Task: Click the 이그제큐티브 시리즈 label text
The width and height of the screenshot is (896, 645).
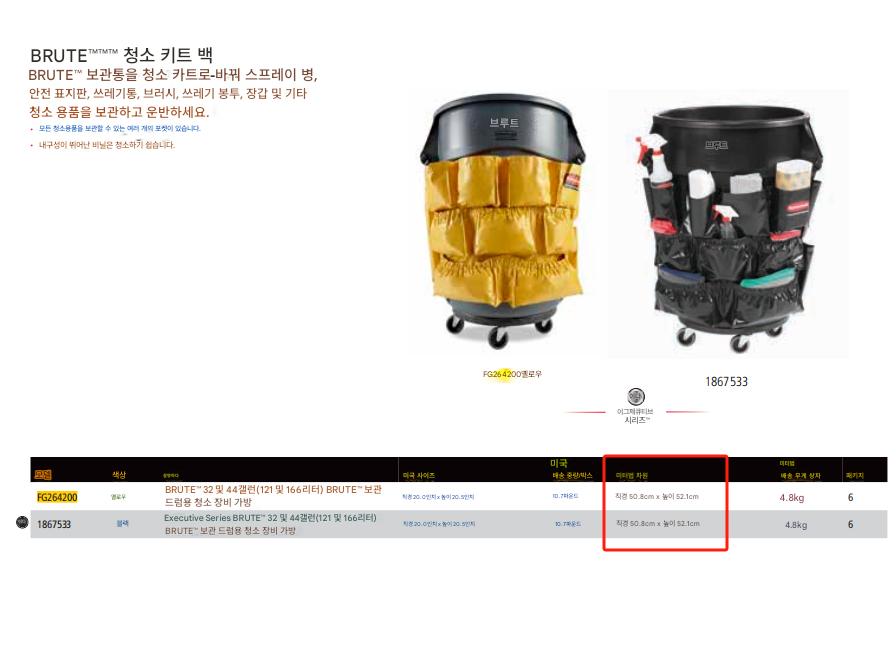Action: click(x=635, y=416)
